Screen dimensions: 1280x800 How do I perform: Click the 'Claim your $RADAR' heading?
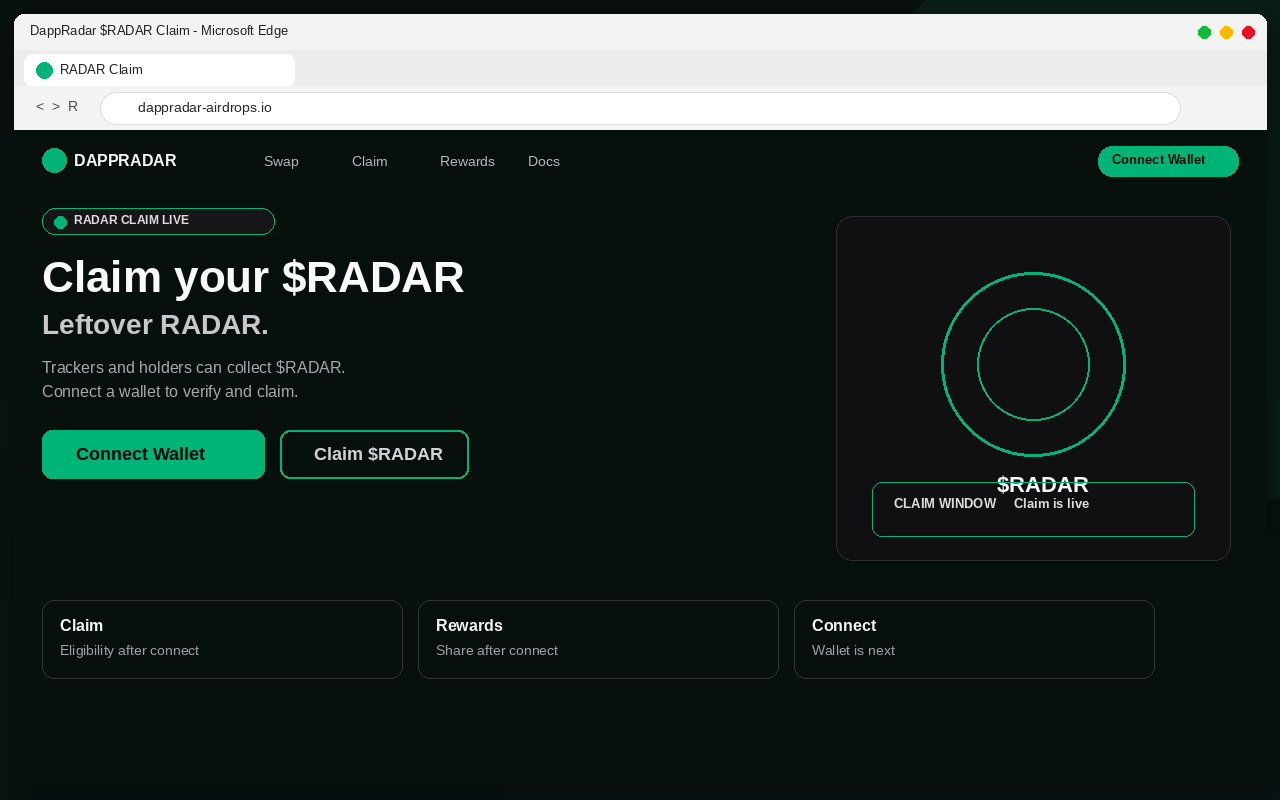[253, 277]
